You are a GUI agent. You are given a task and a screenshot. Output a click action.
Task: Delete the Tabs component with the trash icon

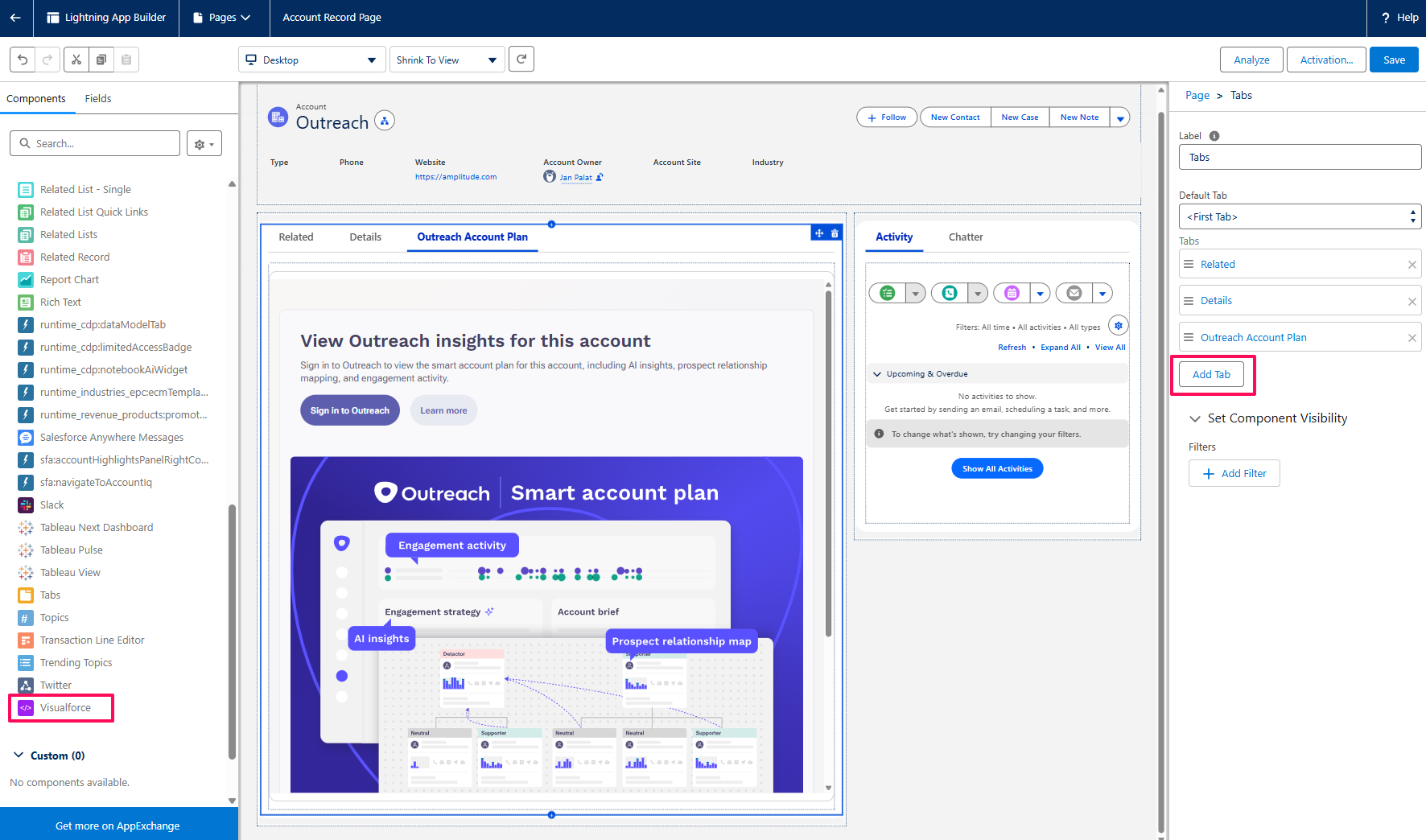[x=835, y=233]
